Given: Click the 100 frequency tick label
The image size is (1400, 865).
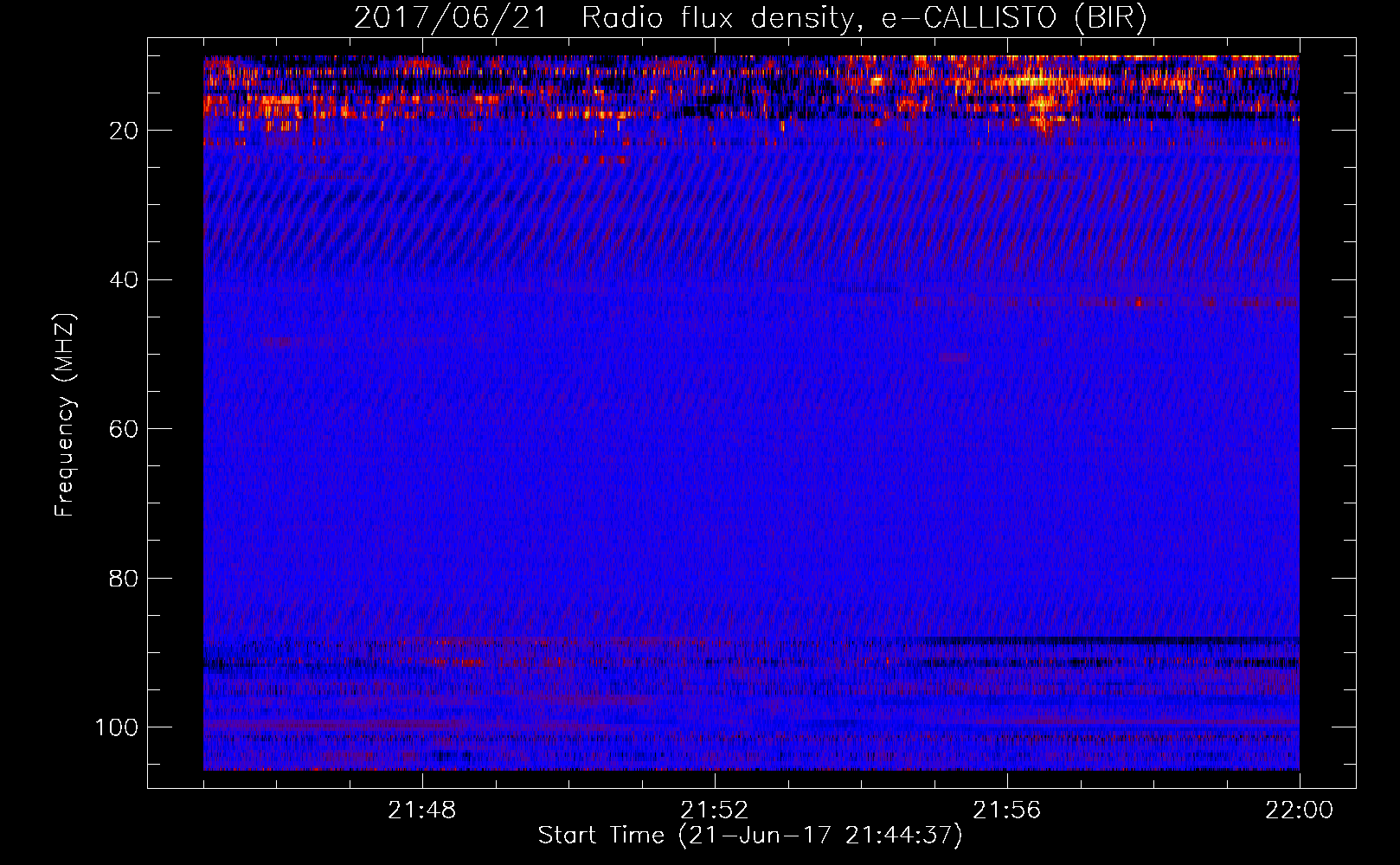Looking at the screenshot, I should [x=117, y=727].
